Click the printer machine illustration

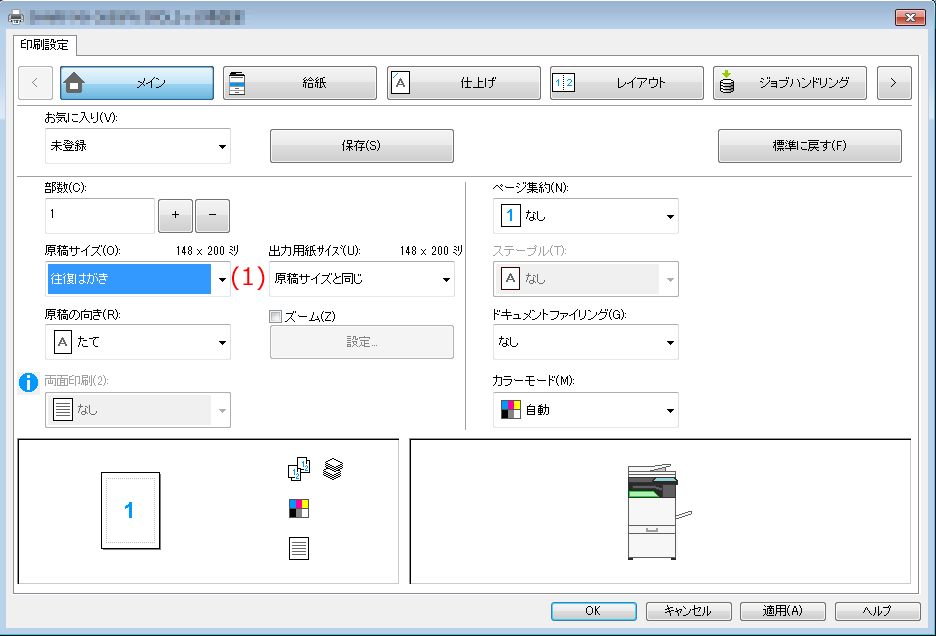(x=658, y=512)
